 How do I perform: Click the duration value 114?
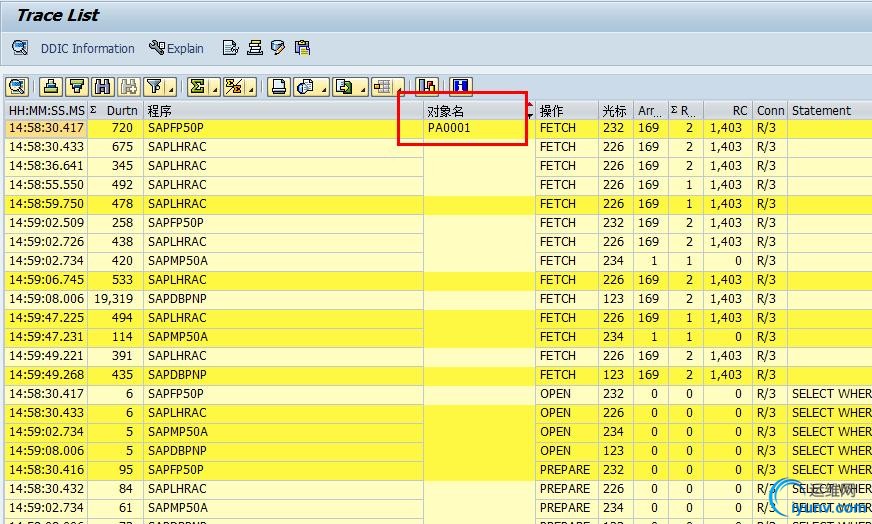[x=122, y=337]
